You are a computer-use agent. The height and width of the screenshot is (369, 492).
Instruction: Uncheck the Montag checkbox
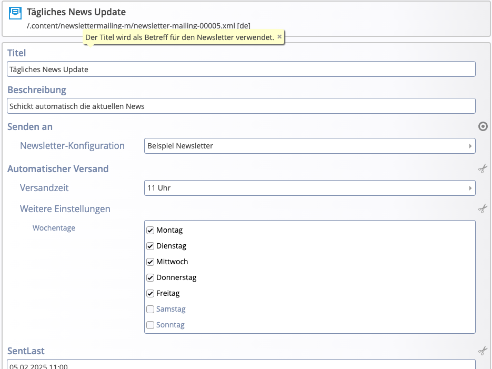tap(150, 230)
